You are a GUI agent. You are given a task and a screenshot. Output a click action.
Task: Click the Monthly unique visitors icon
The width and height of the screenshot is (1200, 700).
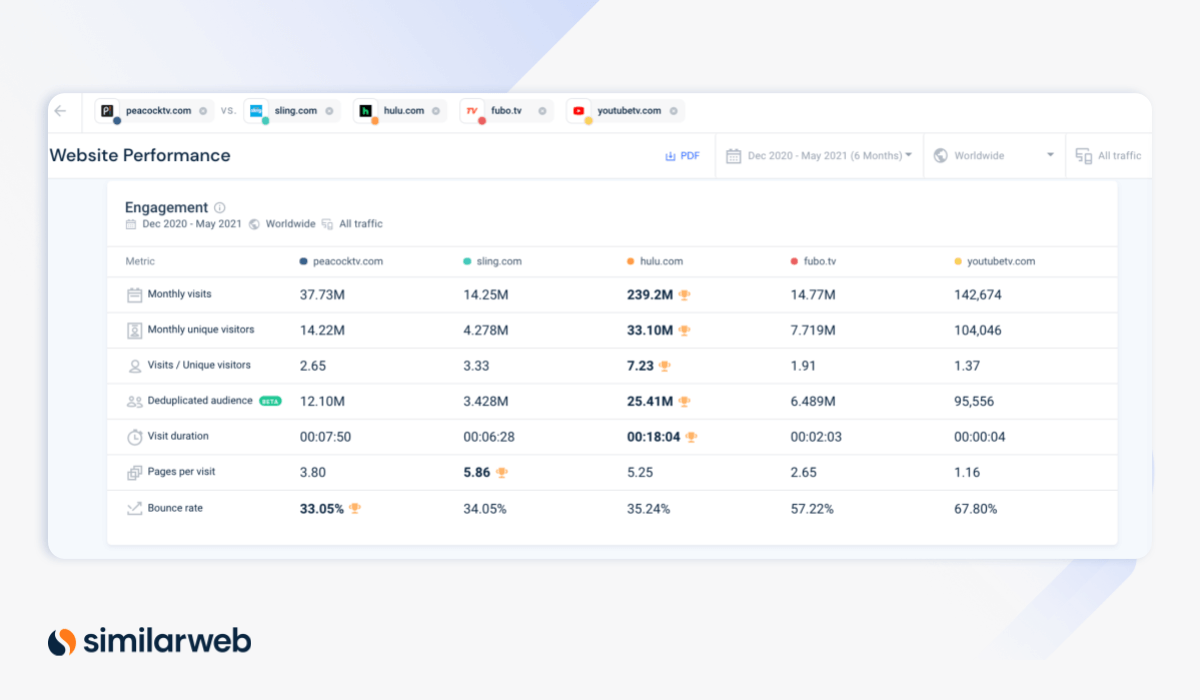pos(134,330)
